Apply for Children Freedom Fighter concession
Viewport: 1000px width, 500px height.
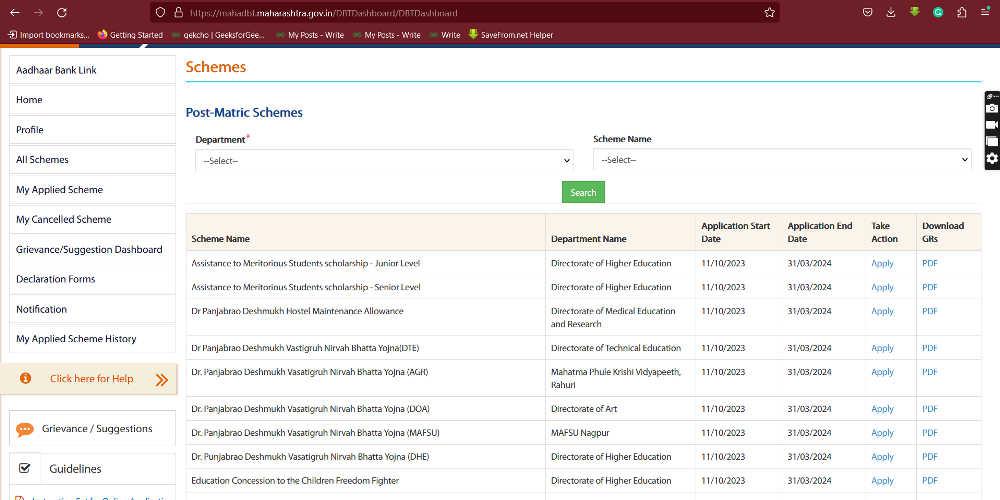coord(882,481)
